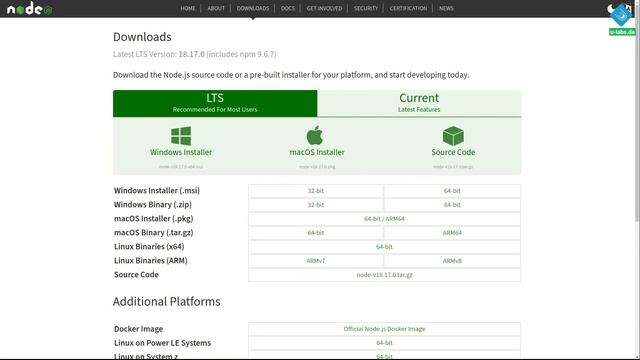Viewport: 640px width, 360px height.
Task: Click the Latest LTS Version 18.17.0 text
Action: click(x=194, y=54)
